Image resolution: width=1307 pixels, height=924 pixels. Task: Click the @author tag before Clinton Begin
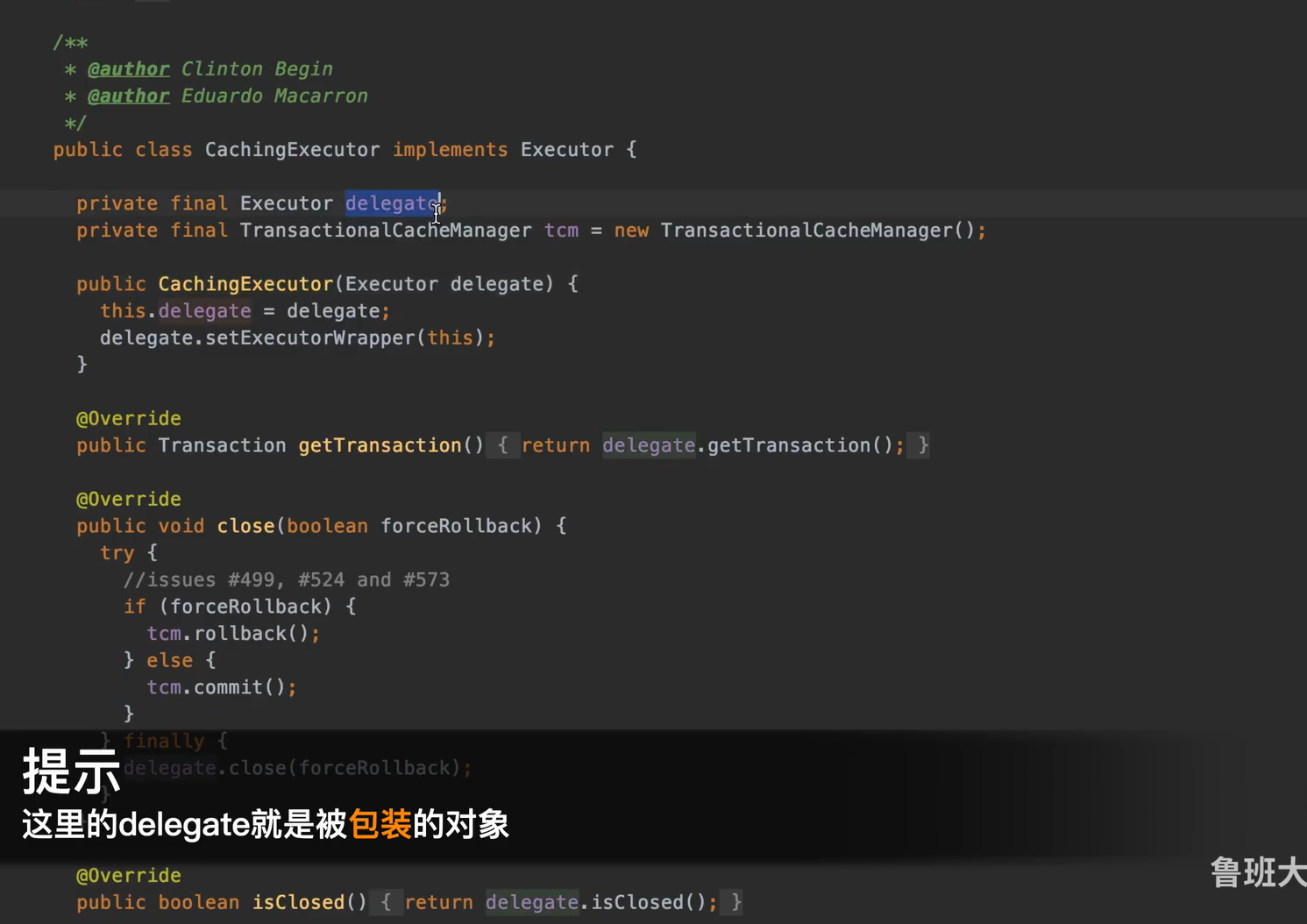pos(128,69)
